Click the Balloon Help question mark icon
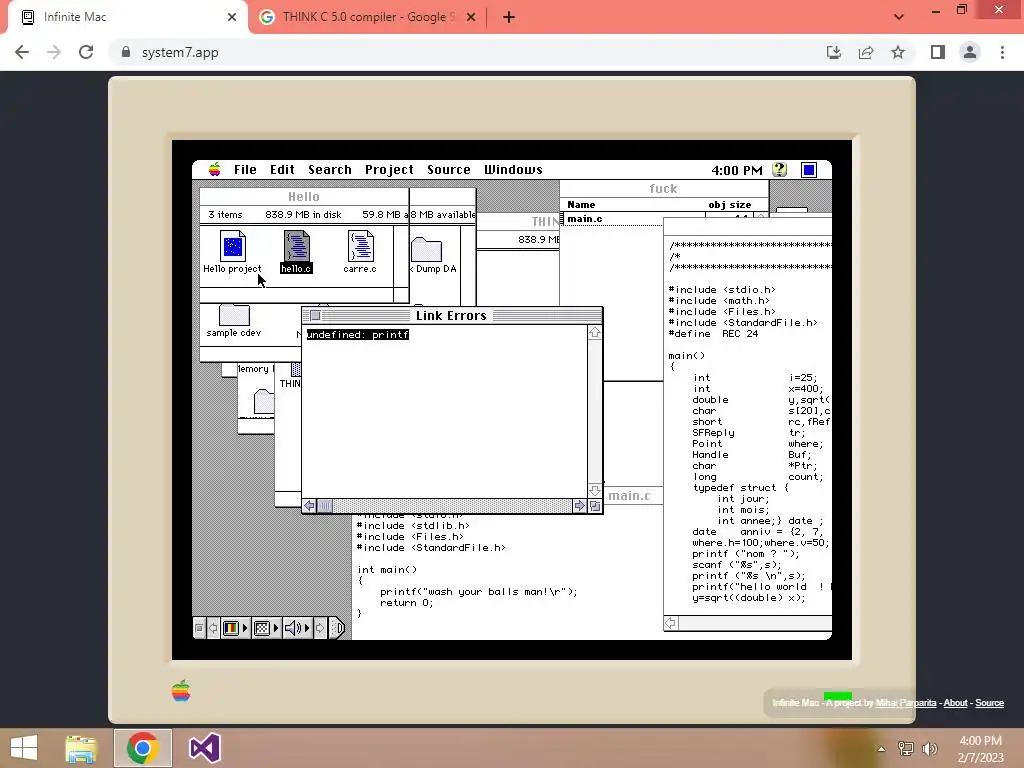This screenshot has height=768, width=1024. tap(779, 170)
